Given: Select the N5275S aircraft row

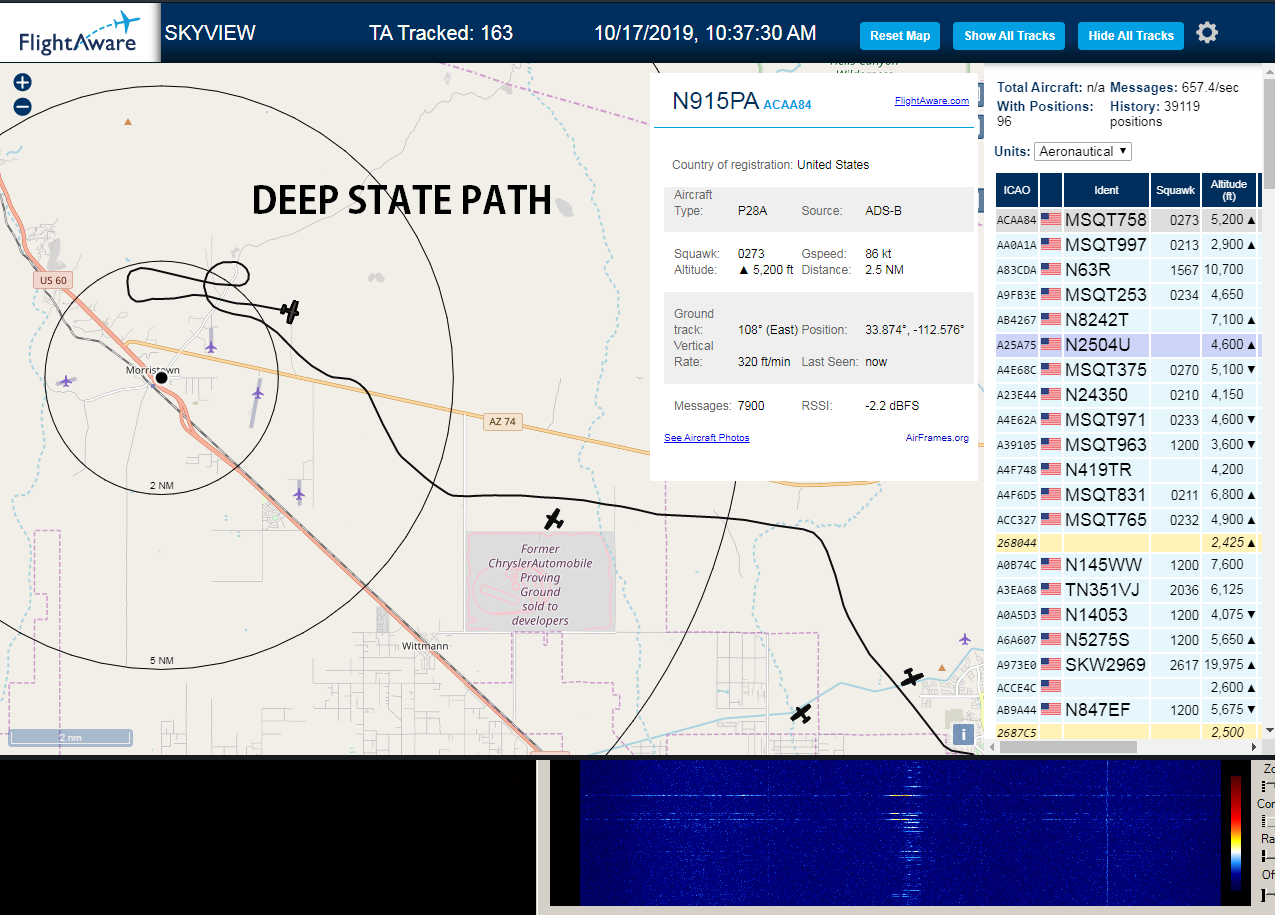Looking at the screenshot, I should tap(1127, 640).
